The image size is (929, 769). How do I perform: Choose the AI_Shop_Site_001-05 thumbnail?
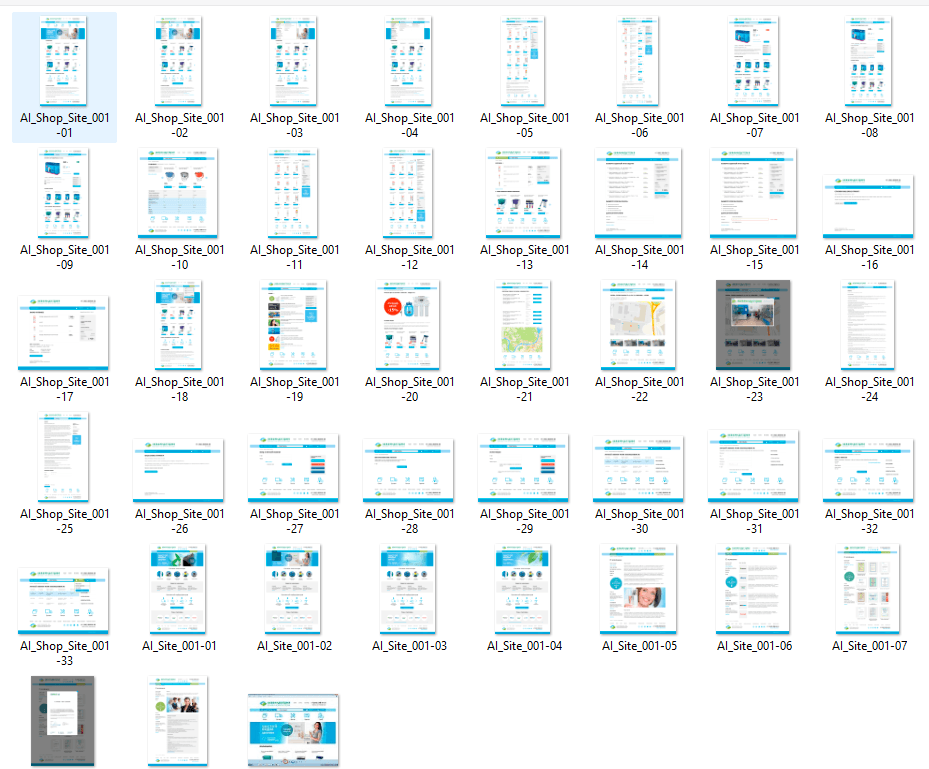pyautogui.click(x=523, y=60)
